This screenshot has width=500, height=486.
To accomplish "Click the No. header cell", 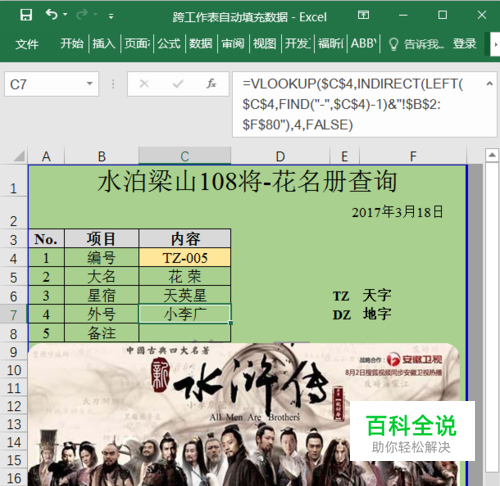I will click(x=46, y=239).
